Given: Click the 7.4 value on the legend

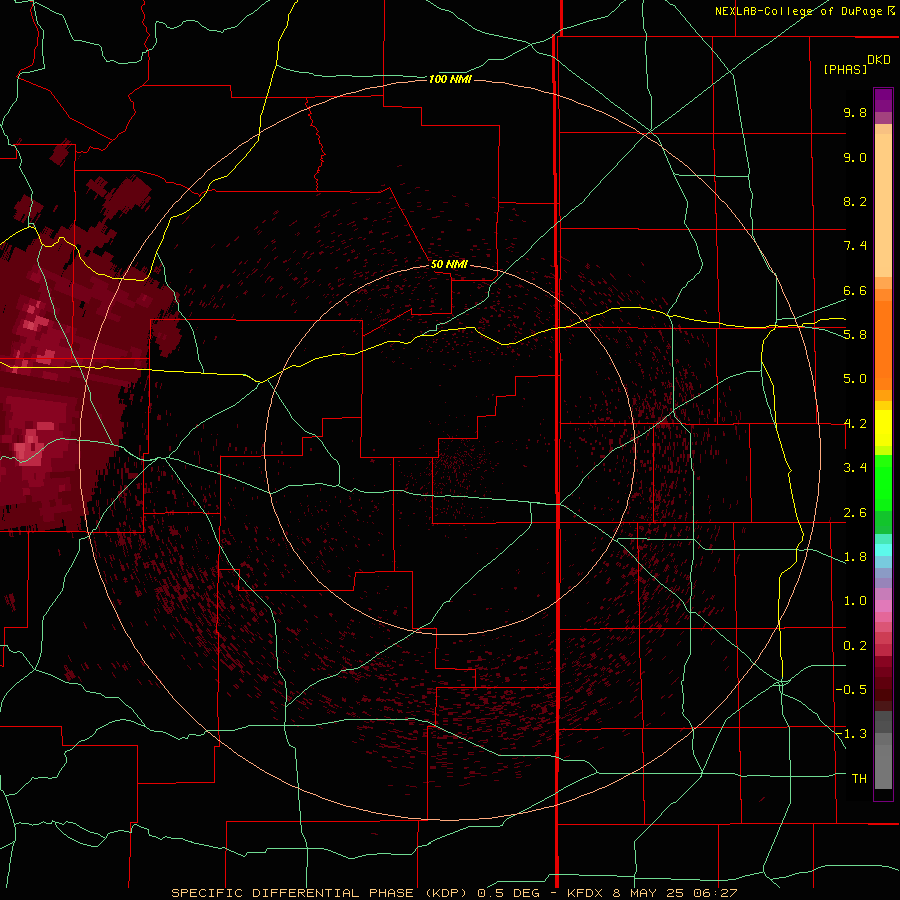Looking at the screenshot, I should tap(855, 246).
